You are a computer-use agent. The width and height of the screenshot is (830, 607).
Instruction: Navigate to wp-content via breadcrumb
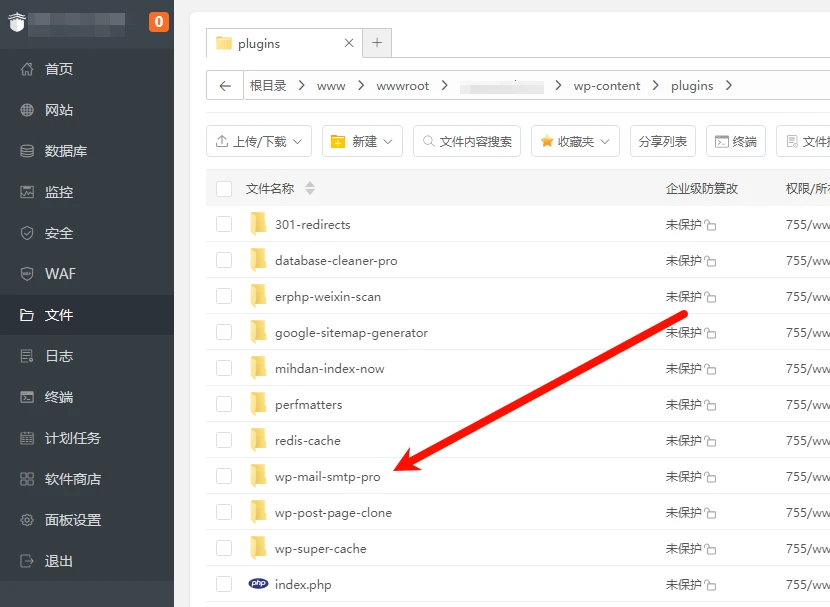pos(607,86)
